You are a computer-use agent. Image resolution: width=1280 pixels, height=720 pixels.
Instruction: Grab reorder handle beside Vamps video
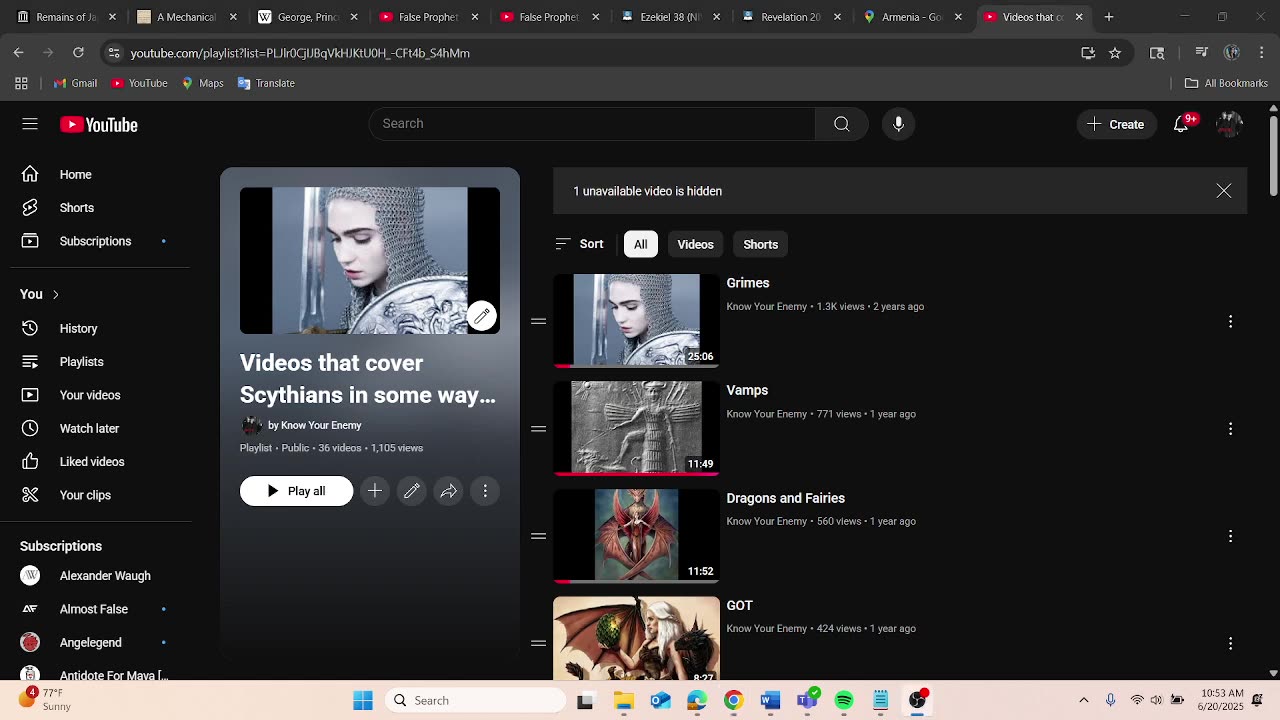538,428
